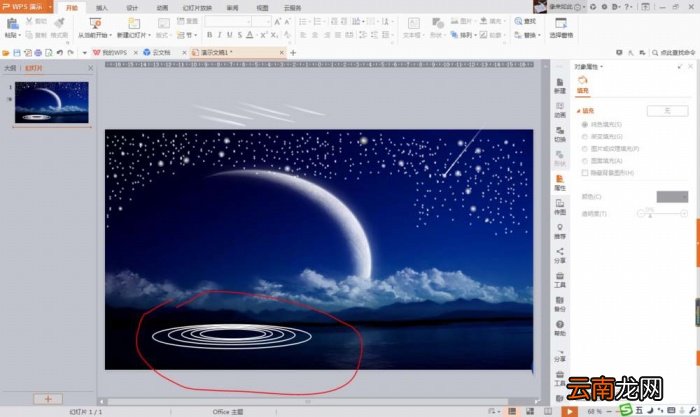Screen dimensions: 700x417
Task: Open the 新建 sidebar icon
Action: pos(560,85)
